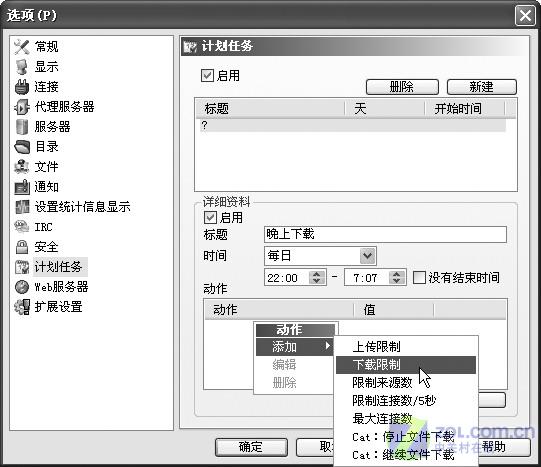This screenshot has width=541, height=467.
Task: Choose 最大连接数 from the submenu
Action: click(x=406, y=419)
